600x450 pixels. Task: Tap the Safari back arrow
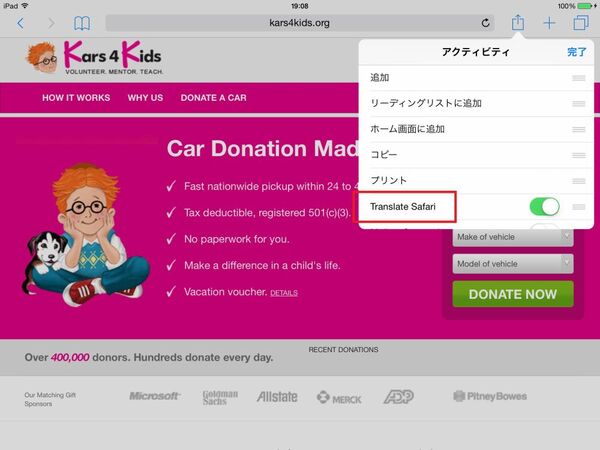tap(21, 23)
